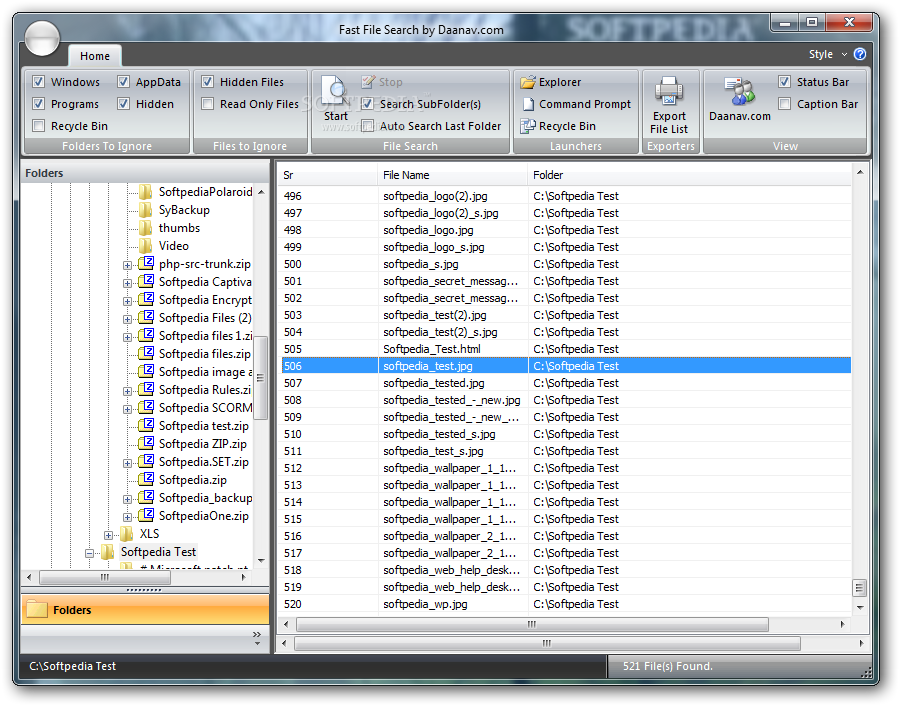The width and height of the screenshot is (900, 706).
Task: Collapse the Softpedia Test folder node
Action: coord(90,553)
